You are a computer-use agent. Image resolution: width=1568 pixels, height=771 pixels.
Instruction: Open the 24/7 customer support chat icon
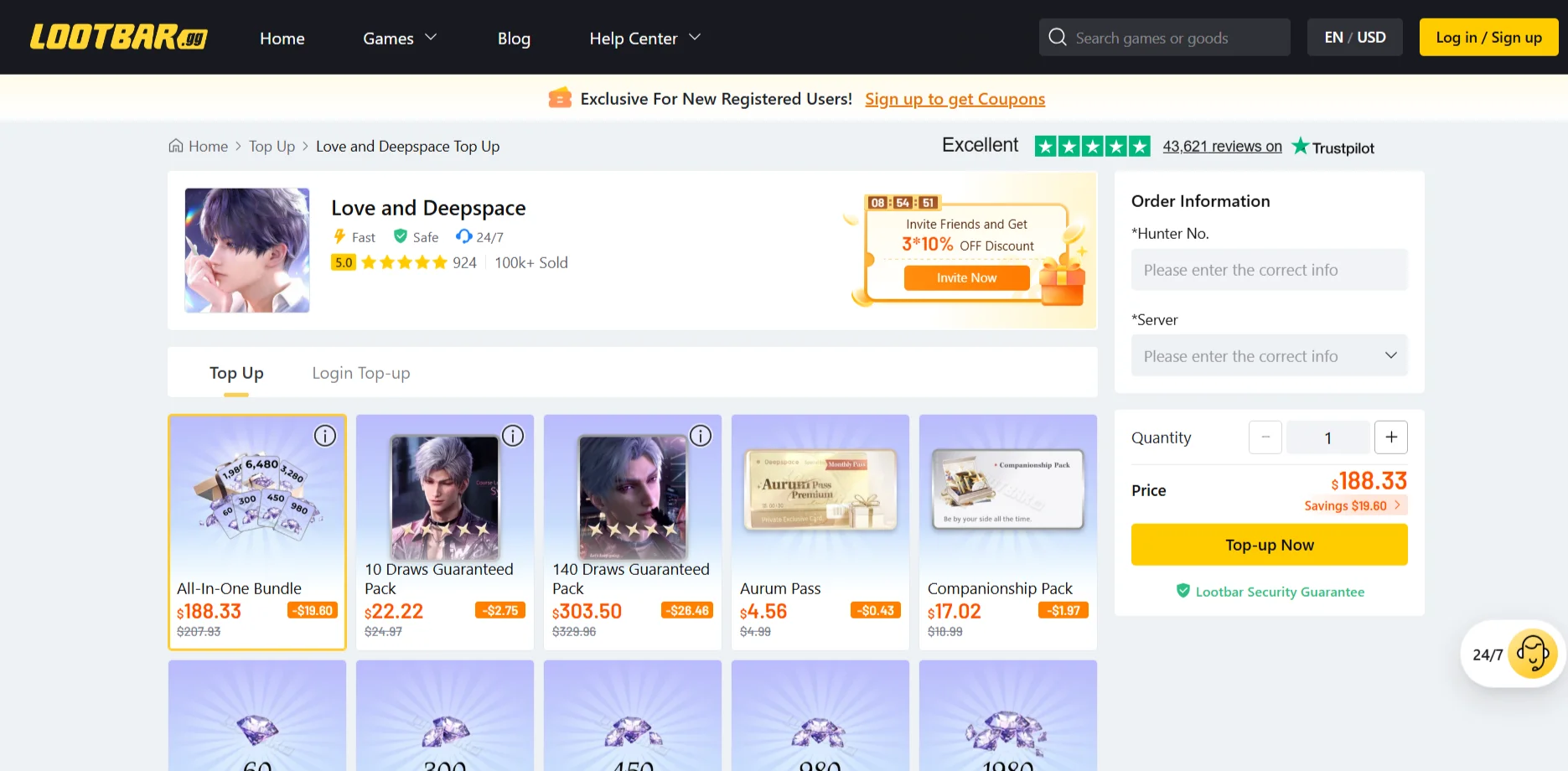pyautogui.click(x=1531, y=654)
